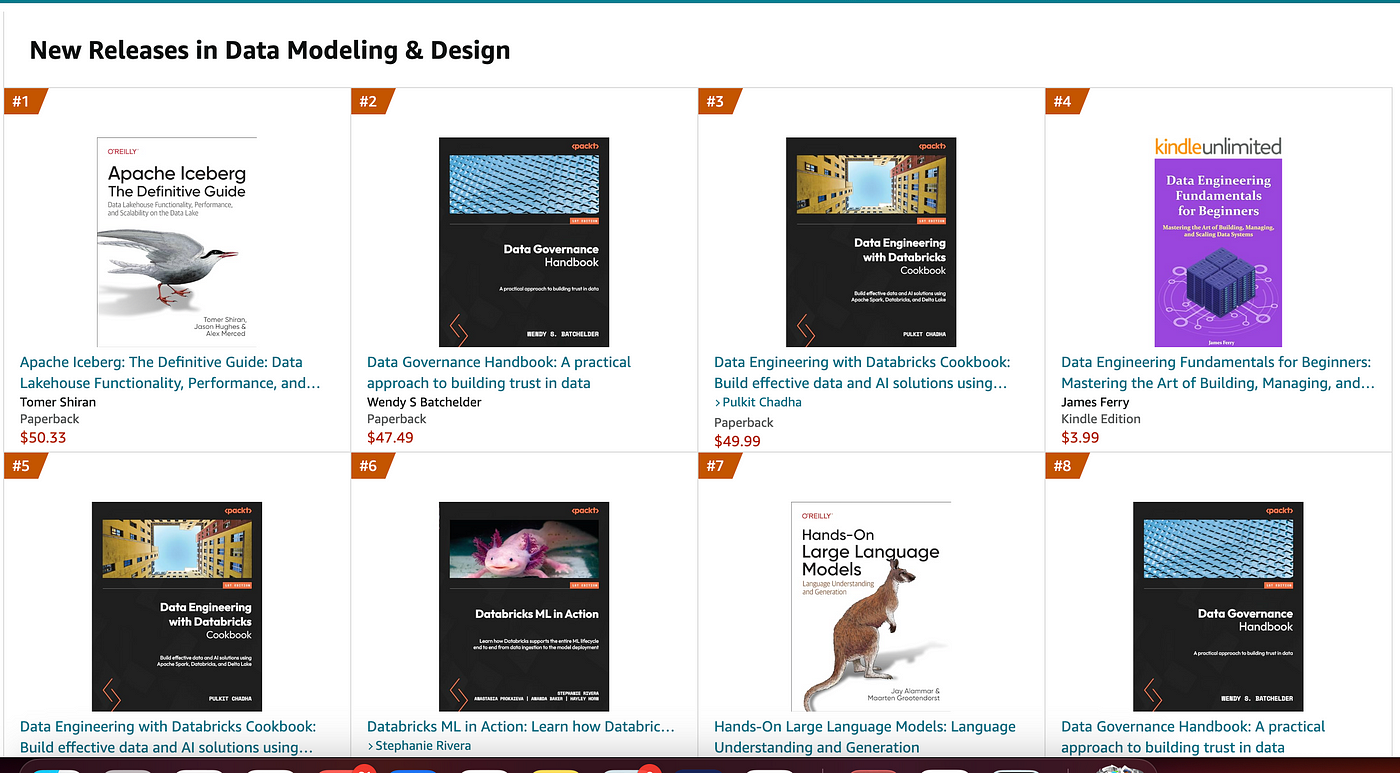
Task: Click the kindleunlimited logo above book #4
Action: 1218,146
